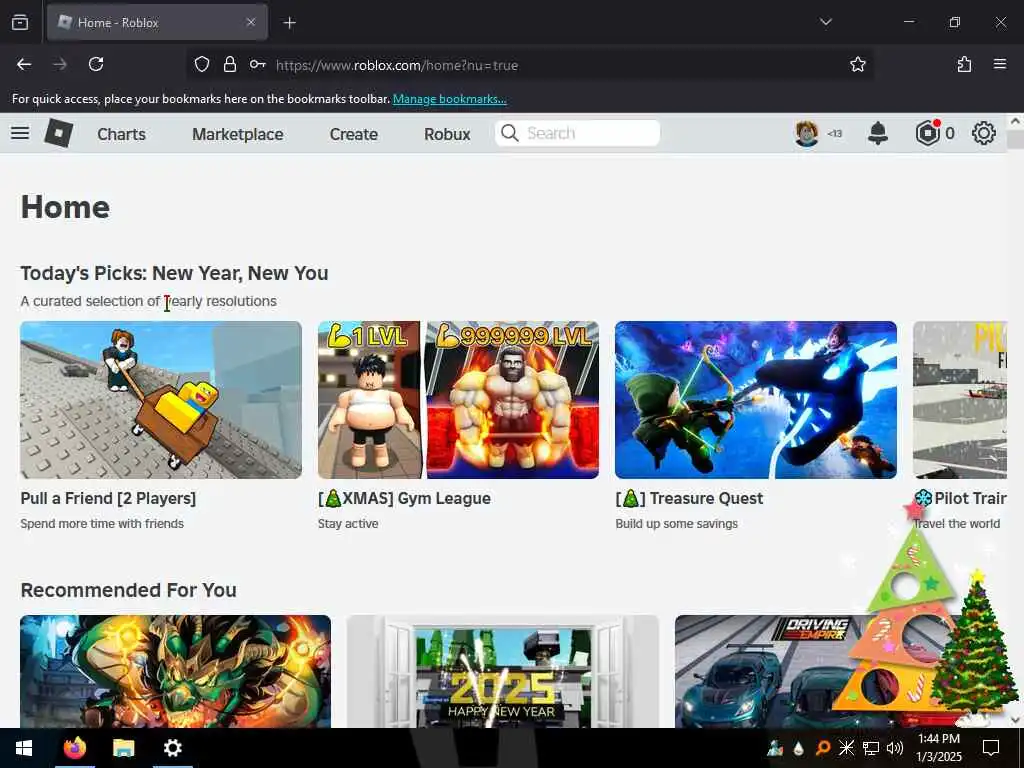Click the Stay active caption
The image size is (1024, 768).
pyautogui.click(x=348, y=524)
